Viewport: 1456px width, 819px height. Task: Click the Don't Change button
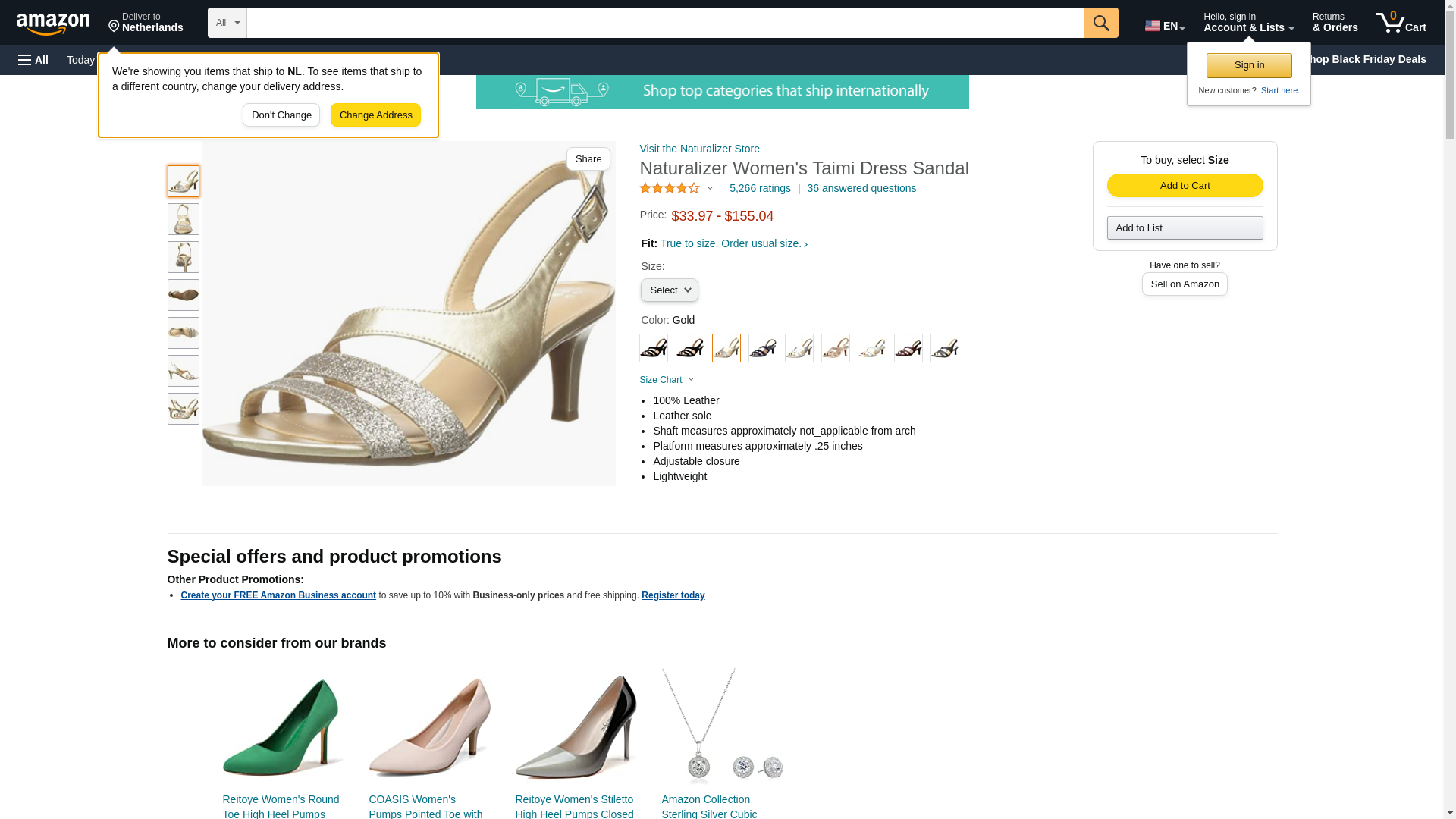[x=281, y=115]
